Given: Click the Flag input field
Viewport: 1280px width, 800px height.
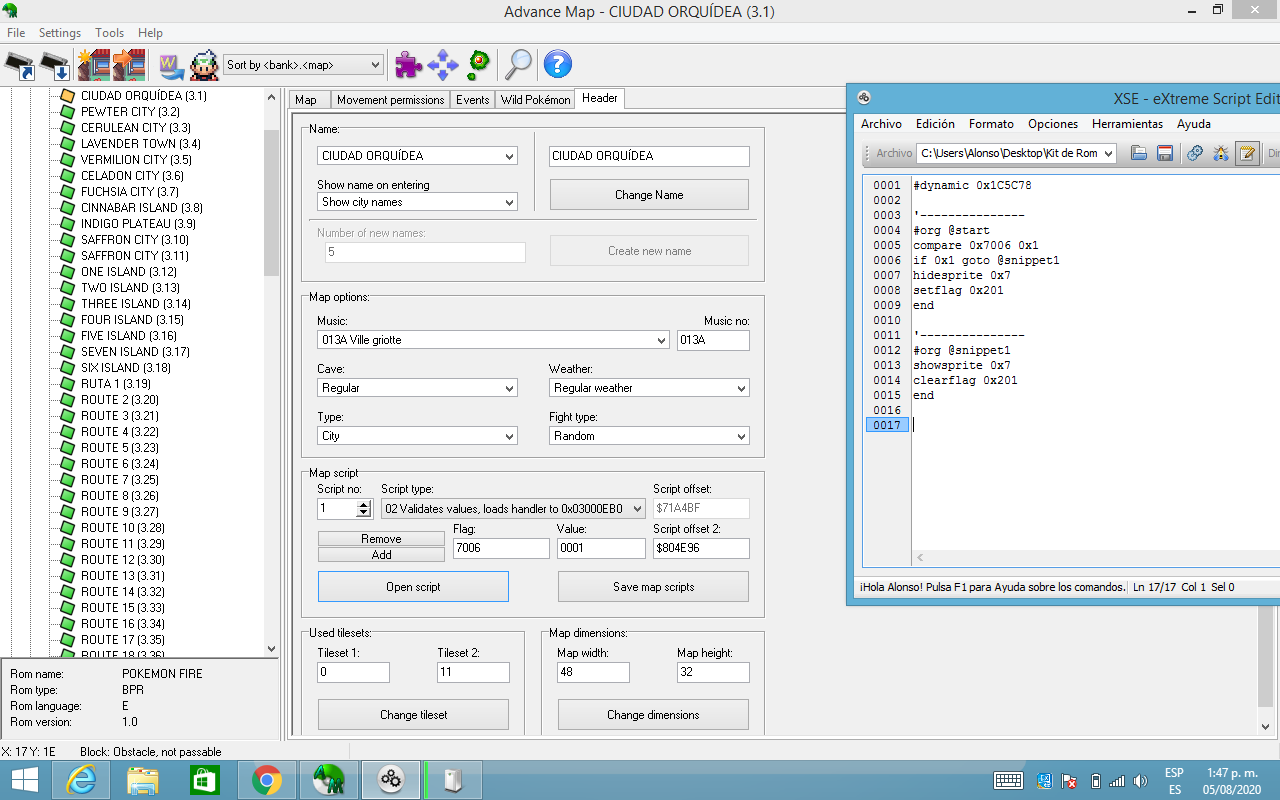Looking at the screenshot, I should (501, 548).
